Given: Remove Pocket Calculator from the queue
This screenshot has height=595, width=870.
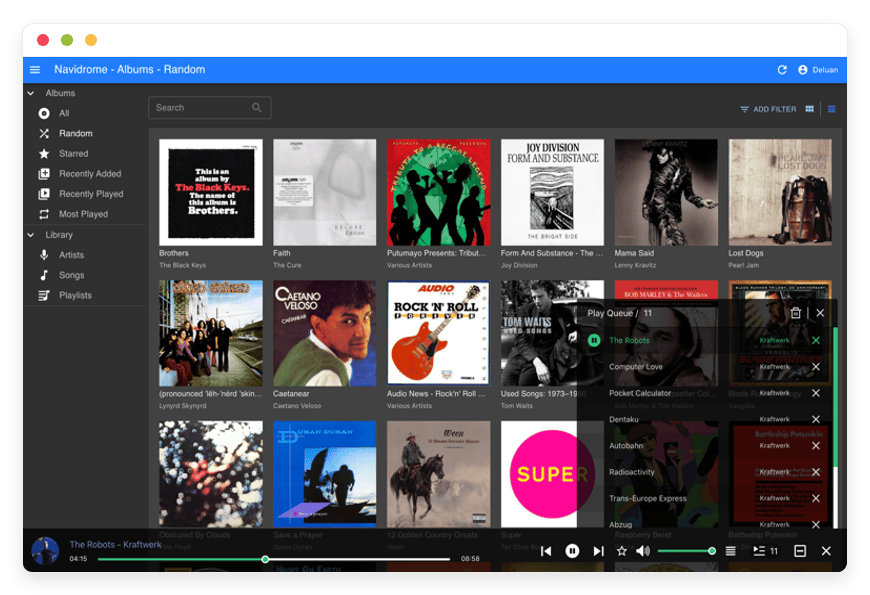Looking at the screenshot, I should coord(816,393).
